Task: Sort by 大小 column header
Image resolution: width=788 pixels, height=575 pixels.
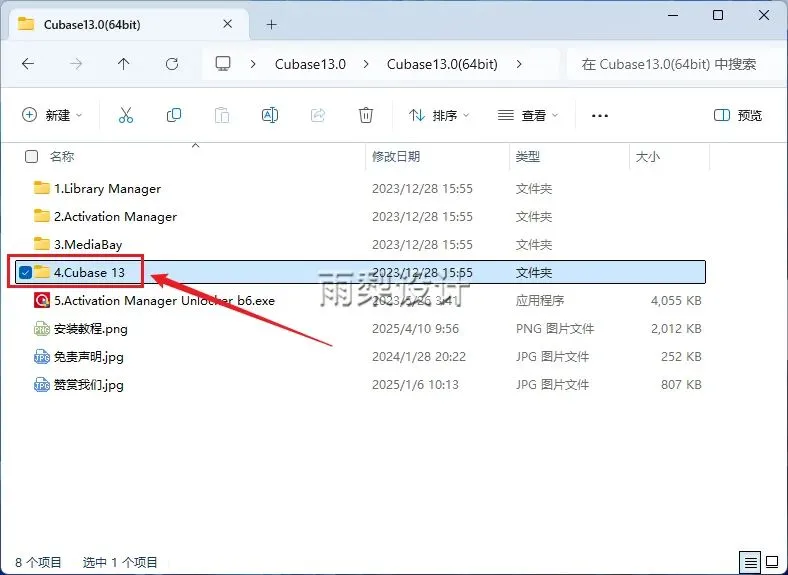Action: click(x=648, y=157)
